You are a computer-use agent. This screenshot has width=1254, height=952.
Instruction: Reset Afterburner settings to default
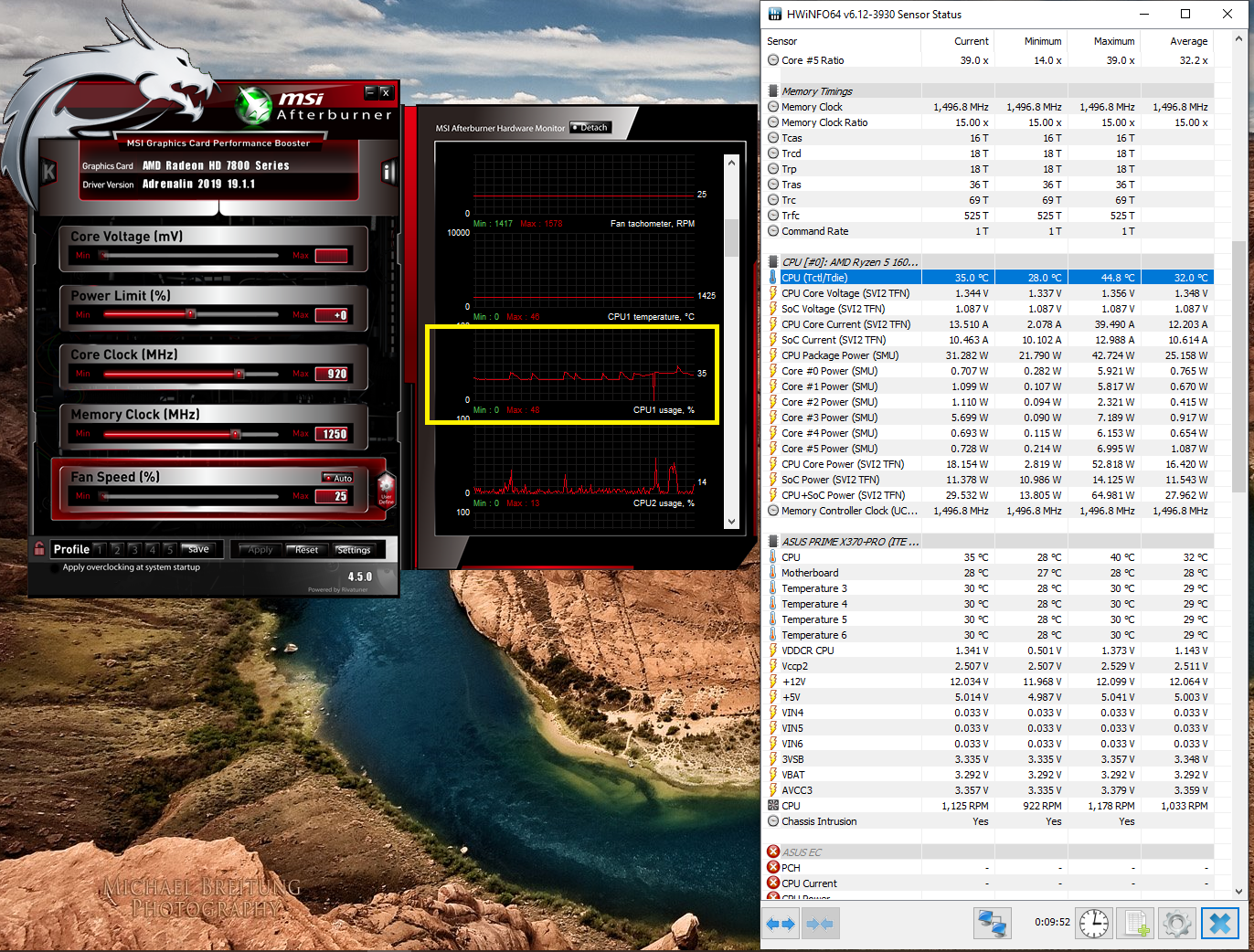[x=307, y=550]
